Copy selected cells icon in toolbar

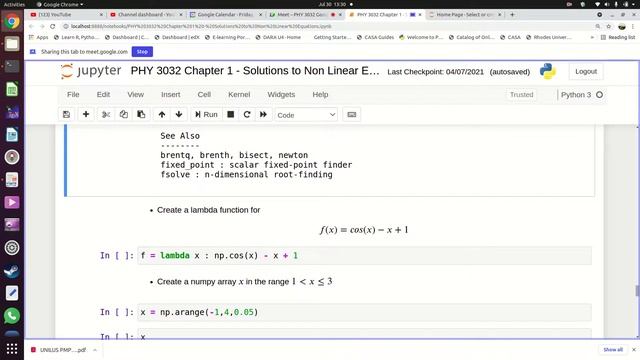(x=124, y=115)
